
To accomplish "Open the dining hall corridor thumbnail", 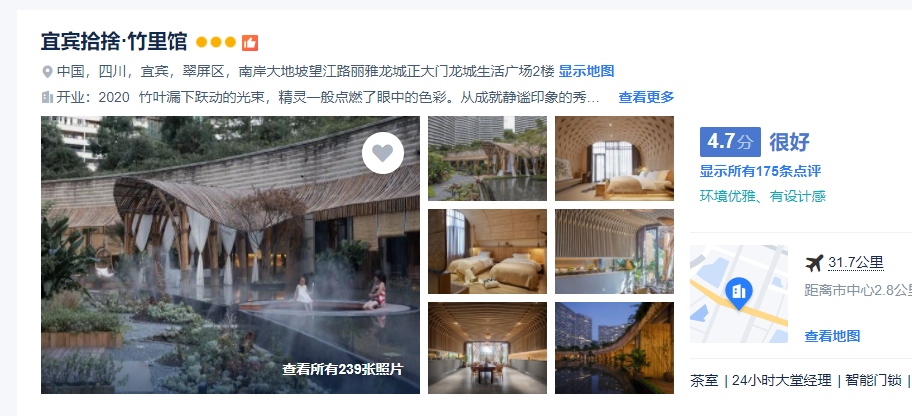I will click(487, 348).
